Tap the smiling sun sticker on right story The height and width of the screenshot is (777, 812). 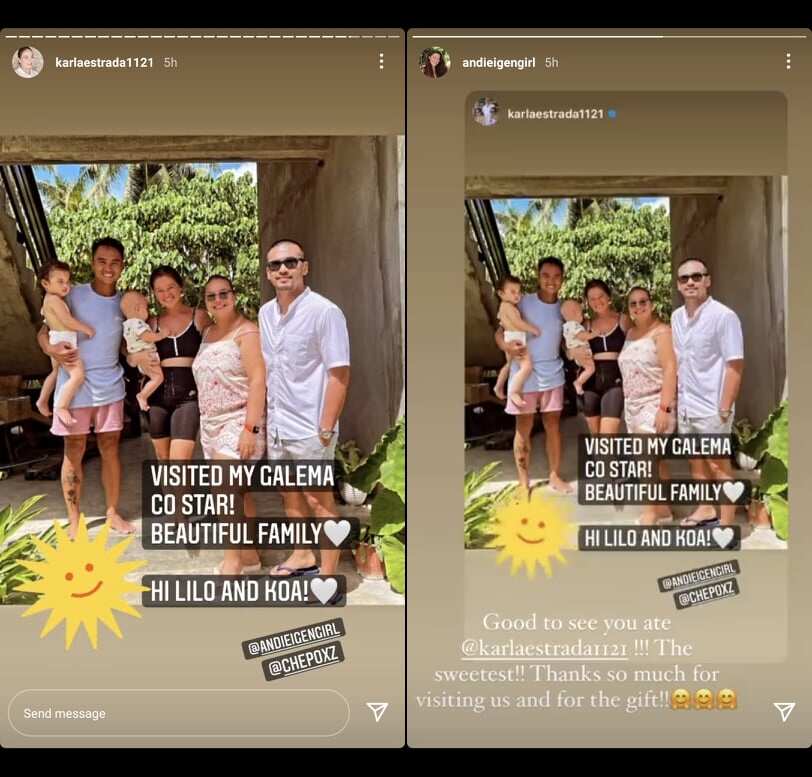pyautogui.click(x=532, y=528)
